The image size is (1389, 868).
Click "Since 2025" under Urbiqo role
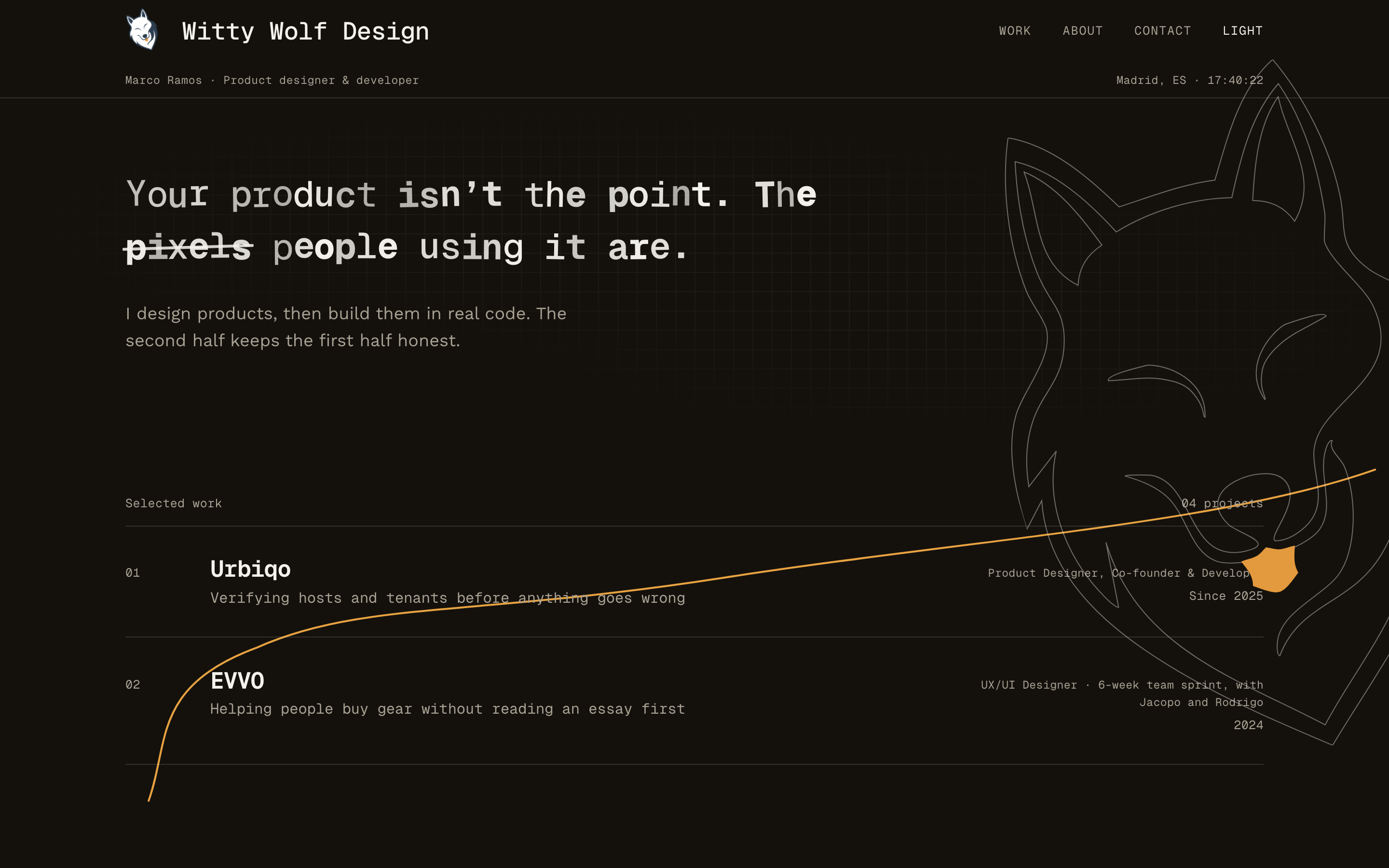click(1226, 596)
